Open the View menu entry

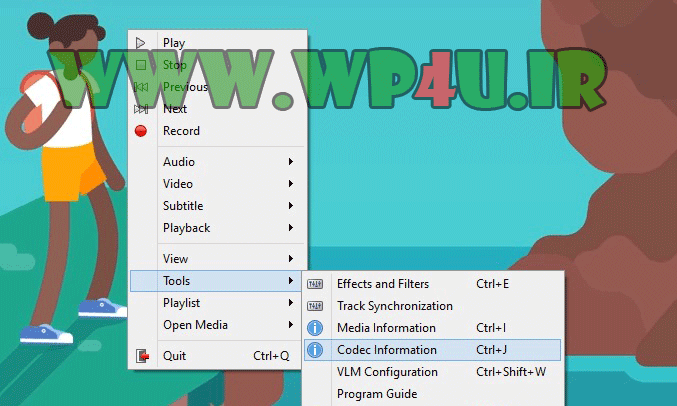tap(215, 259)
